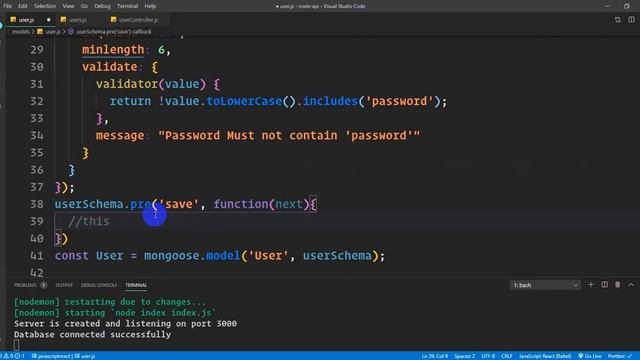Click the 'Ln 39, Col 9' cursor position
This screenshot has height=360, width=640.
[x=435, y=356]
